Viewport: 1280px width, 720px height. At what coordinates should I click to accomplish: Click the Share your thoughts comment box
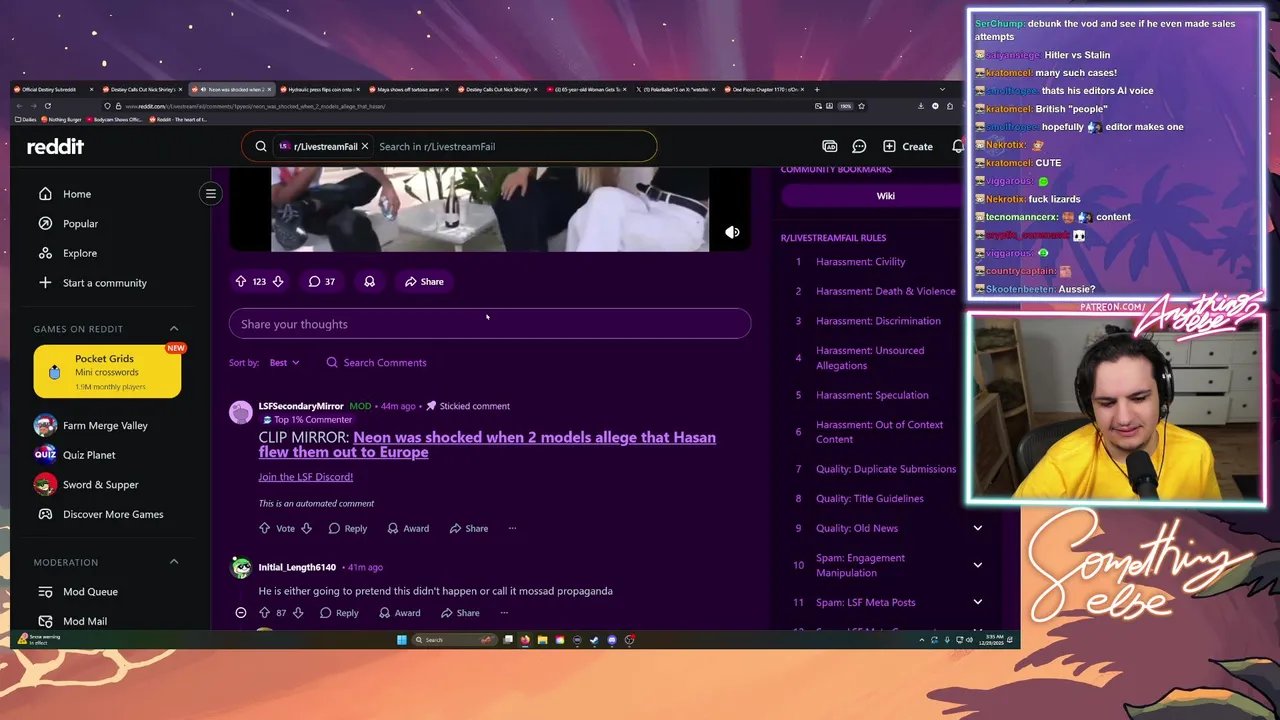point(490,324)
